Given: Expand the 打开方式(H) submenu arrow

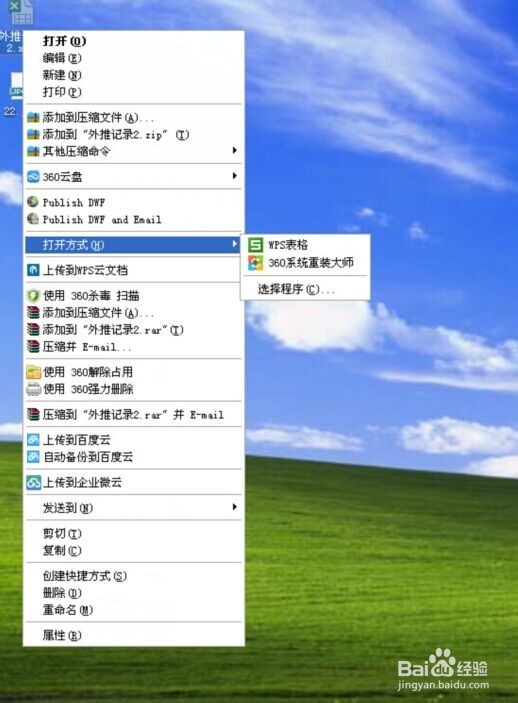Looking at the screenshot, I should click(x=235, y=244).
